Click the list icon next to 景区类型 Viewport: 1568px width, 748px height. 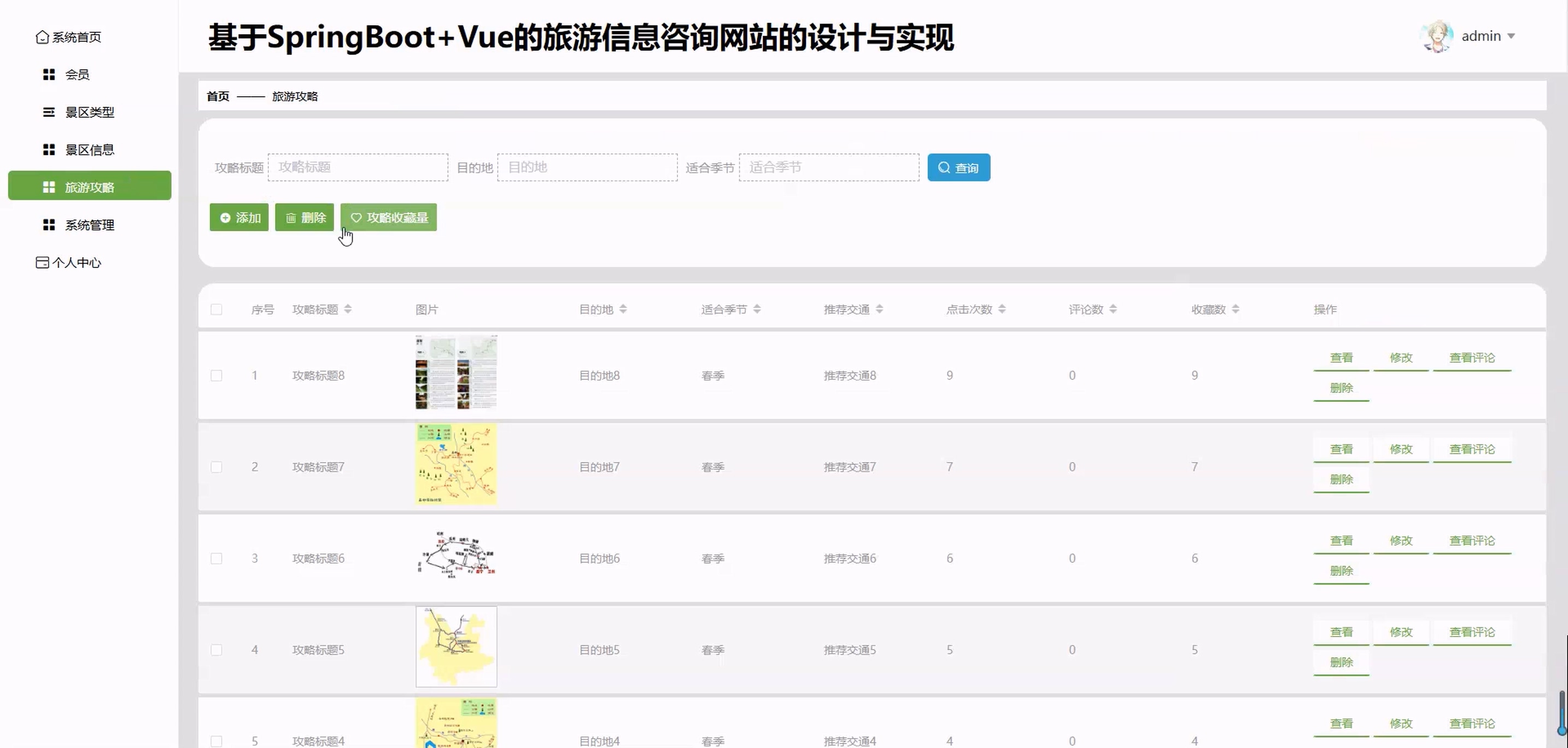point(49,112)
